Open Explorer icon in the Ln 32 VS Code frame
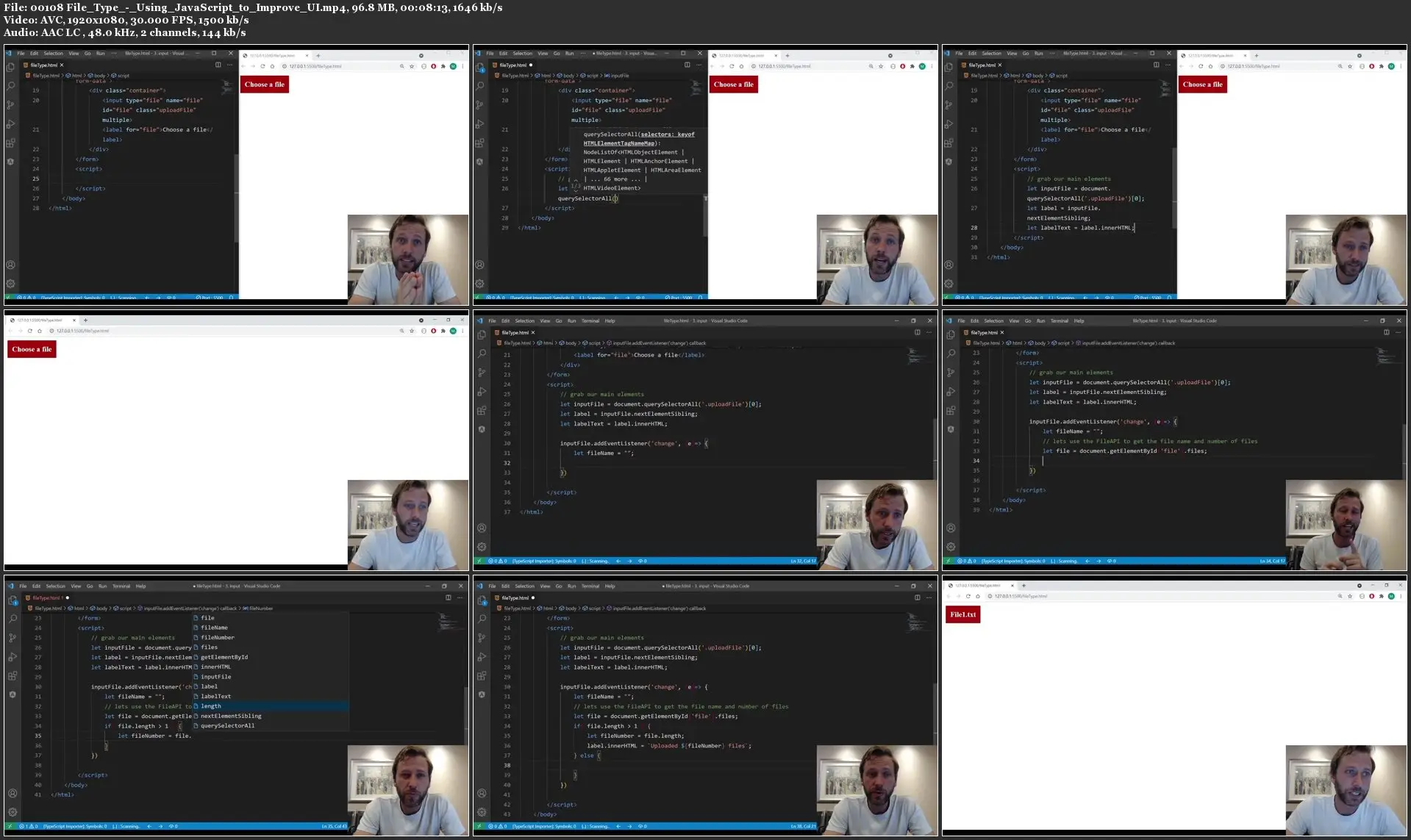 pos(482,334)
